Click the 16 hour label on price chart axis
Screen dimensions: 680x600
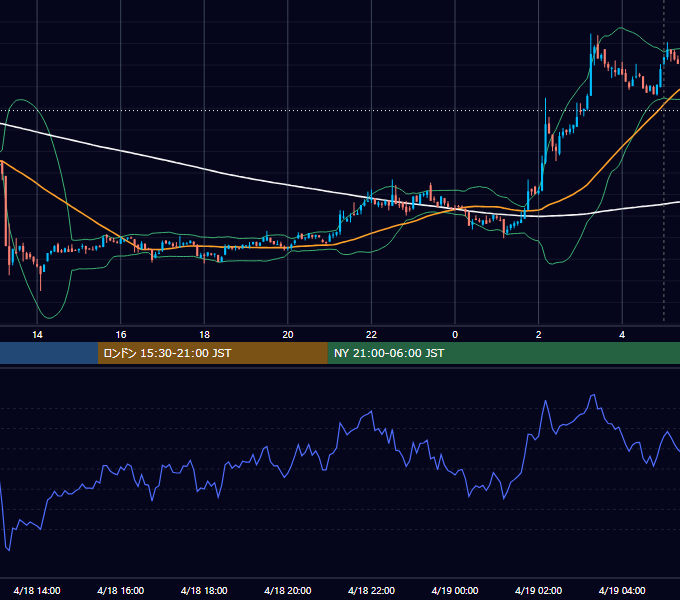click(121, 335)
